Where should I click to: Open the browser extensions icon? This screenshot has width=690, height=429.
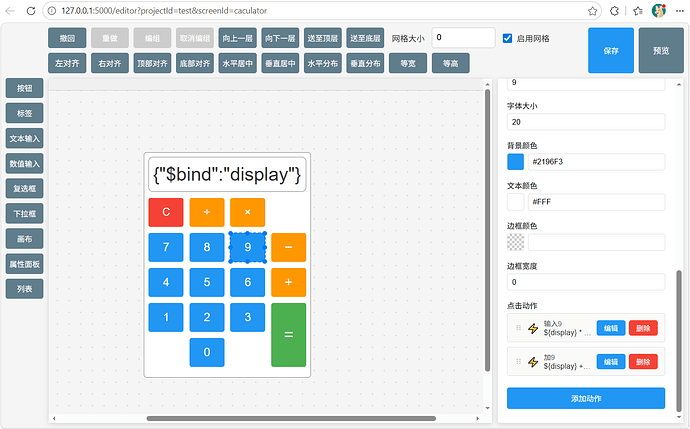tap(614, 11)
